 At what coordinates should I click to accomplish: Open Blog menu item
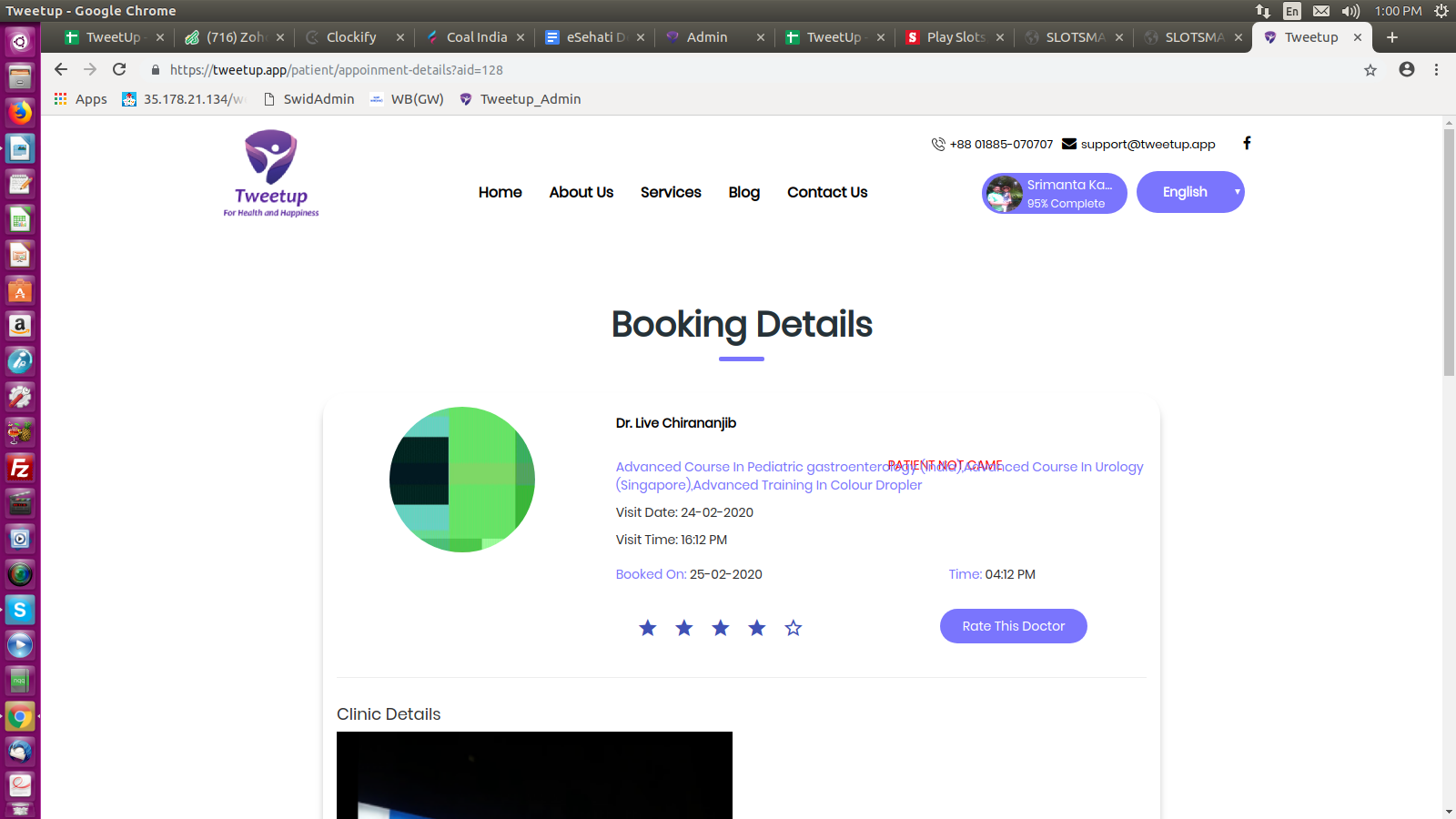pos(744,192)
